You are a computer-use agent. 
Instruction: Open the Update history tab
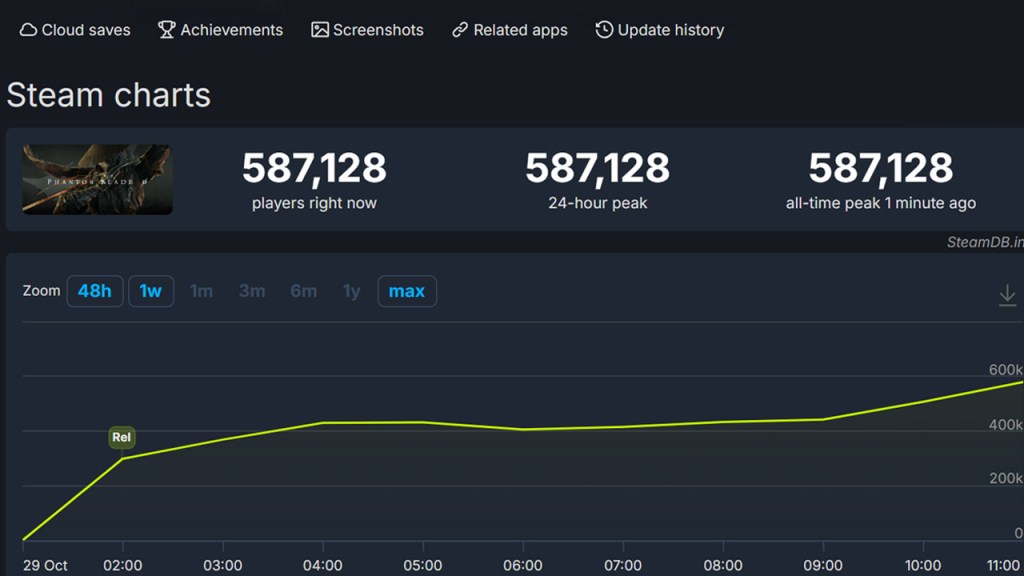tap(660, 30)
